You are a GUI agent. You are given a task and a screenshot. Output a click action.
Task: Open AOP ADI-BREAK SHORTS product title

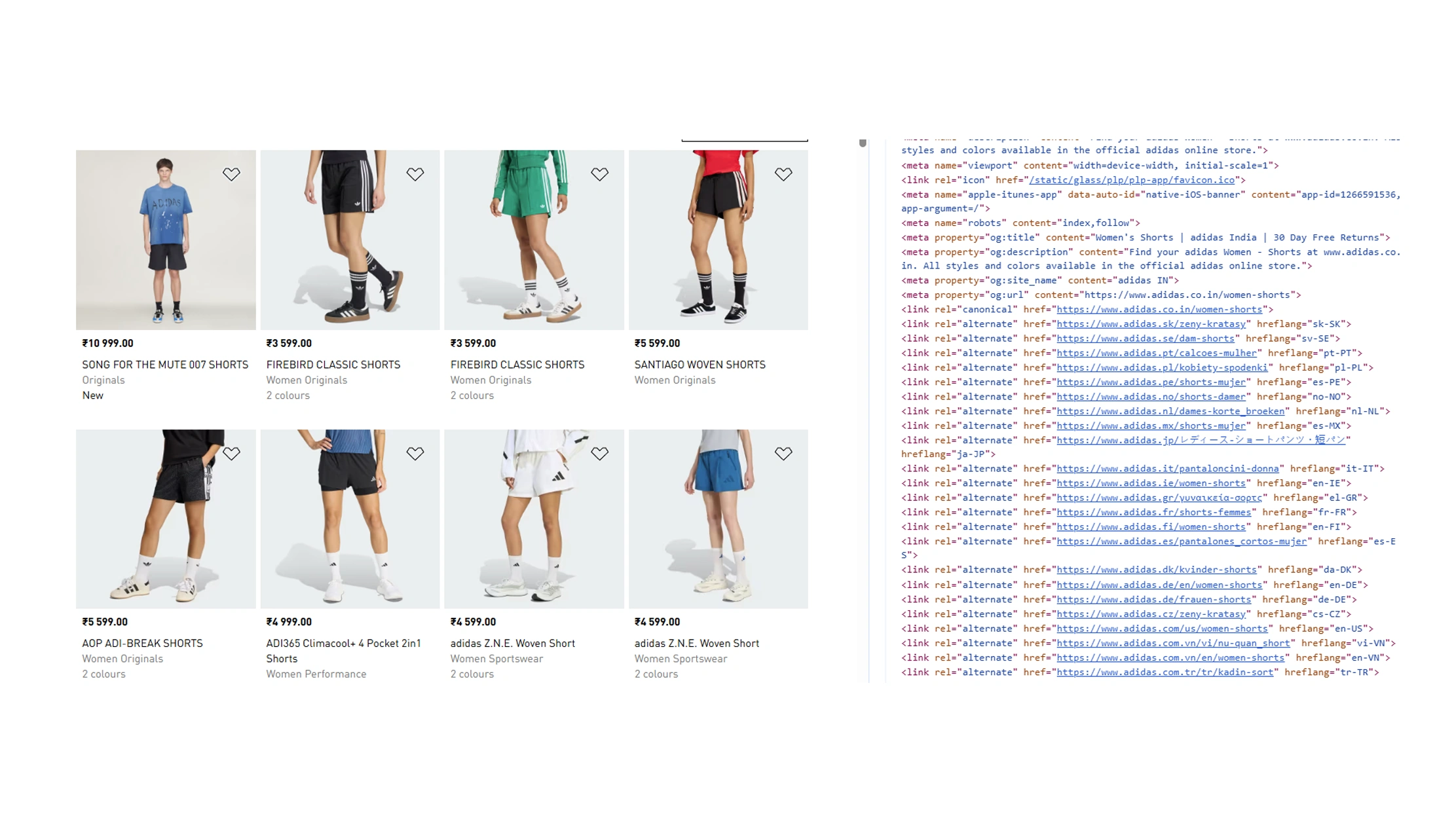[x=142, y=644]
